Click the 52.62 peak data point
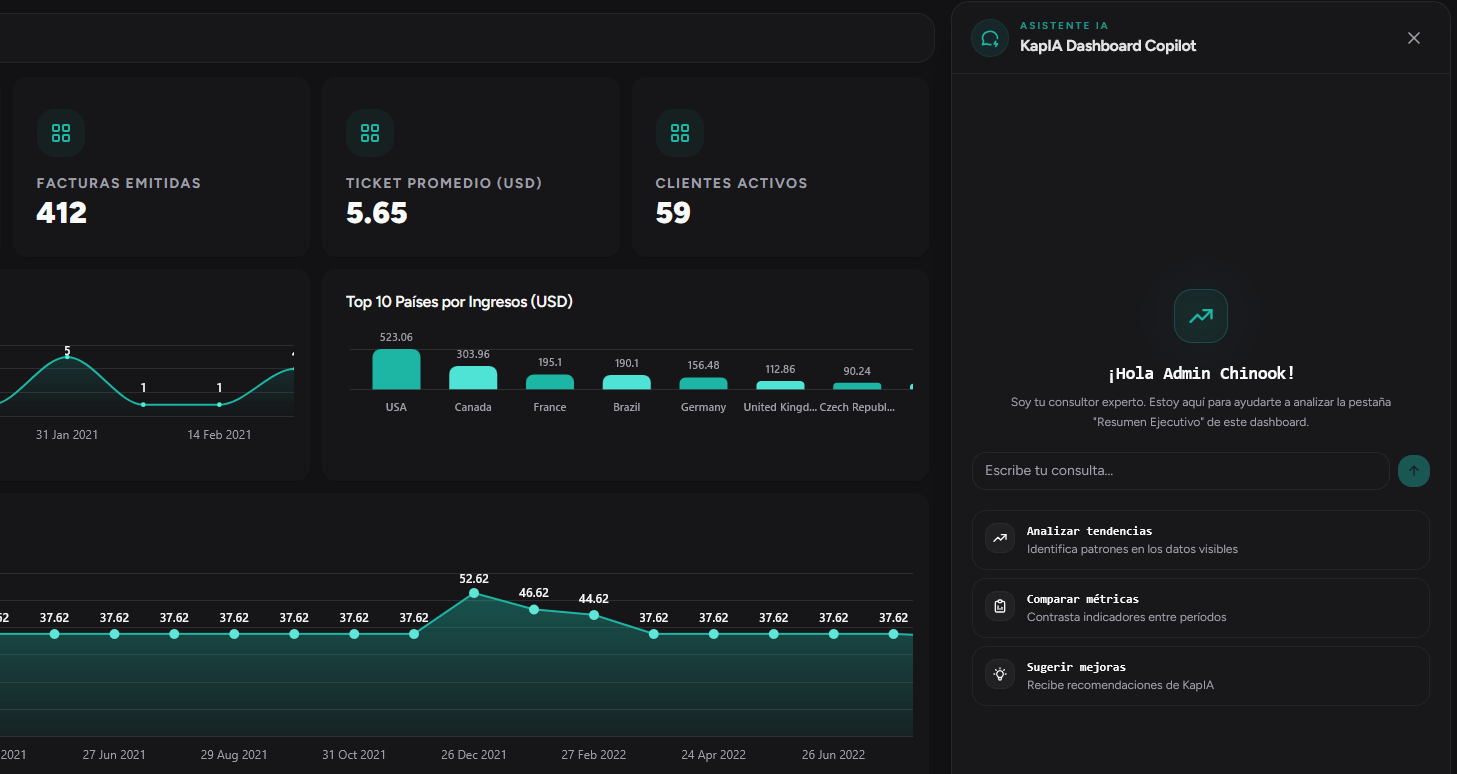This screenshot has height=774, width=1457. tap(474, 593)
